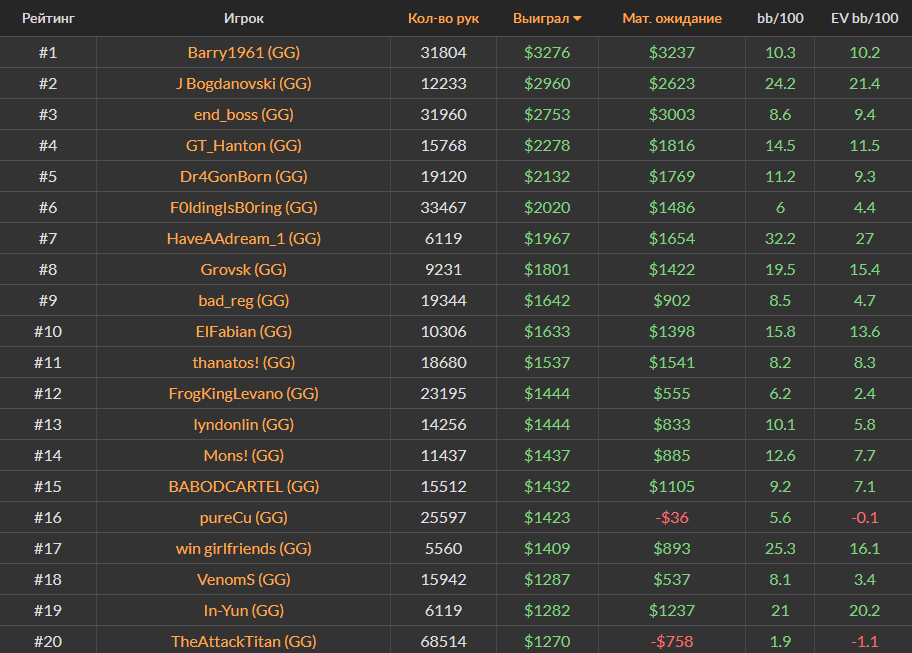
Task: Click on F0ldingIsB0ring (GG) name
Action: [x=244, y=207]
